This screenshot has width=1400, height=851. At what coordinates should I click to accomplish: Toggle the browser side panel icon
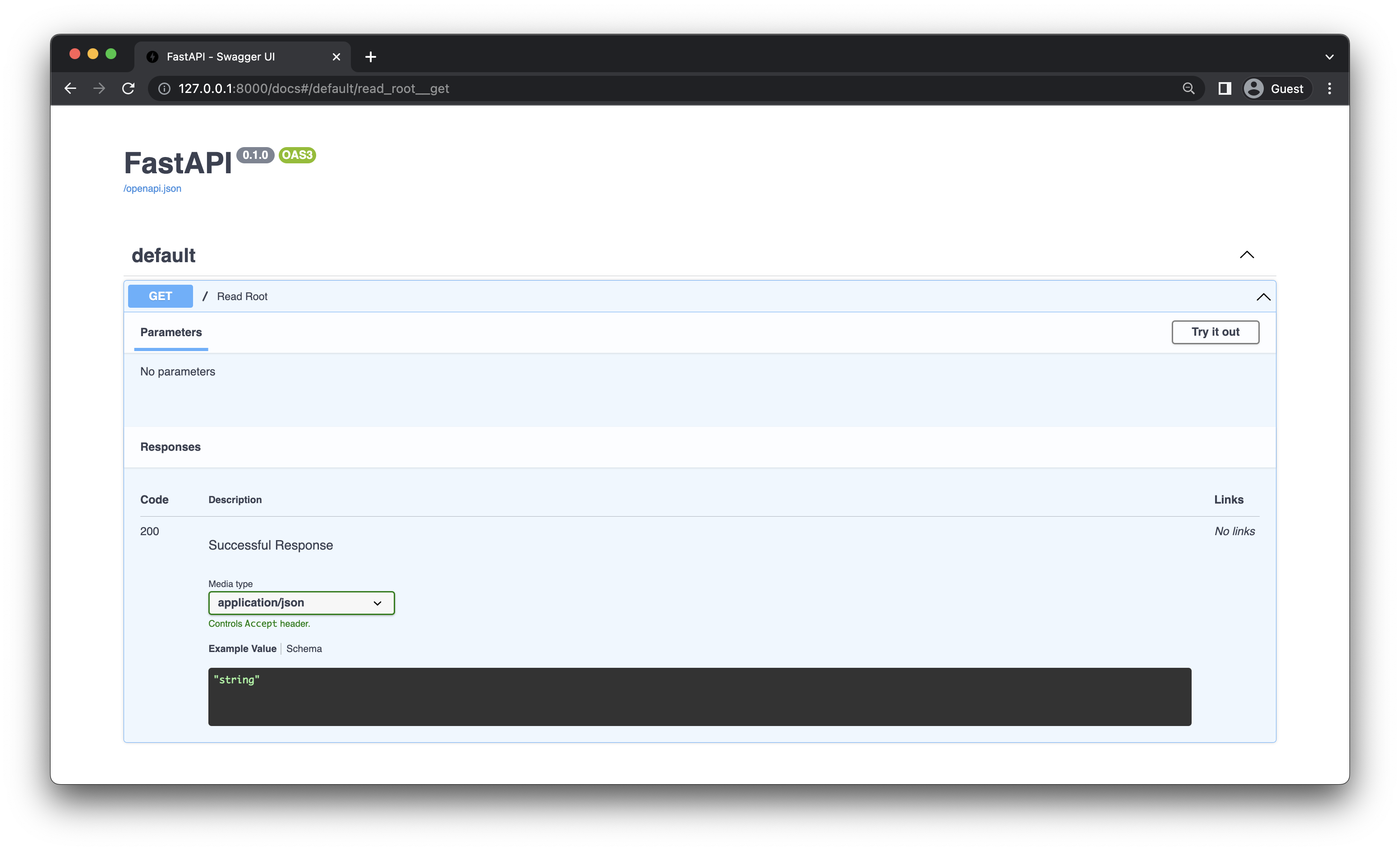click(x=1225, y=89)
